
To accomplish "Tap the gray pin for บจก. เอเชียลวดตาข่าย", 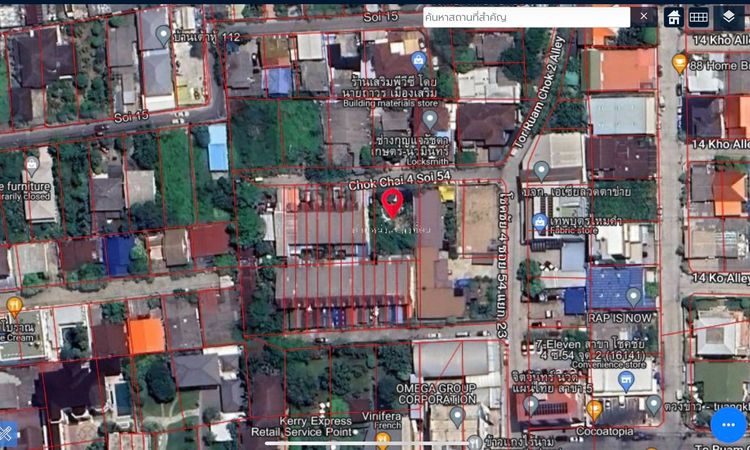I will (541, 171).
